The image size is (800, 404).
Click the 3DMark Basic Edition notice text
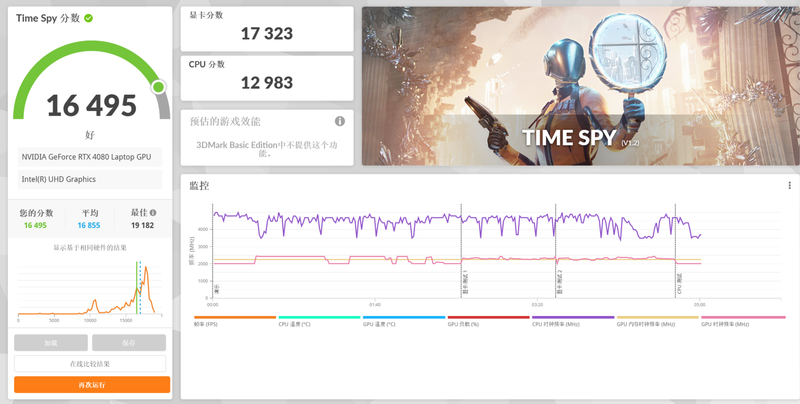(x=267, y=148)
